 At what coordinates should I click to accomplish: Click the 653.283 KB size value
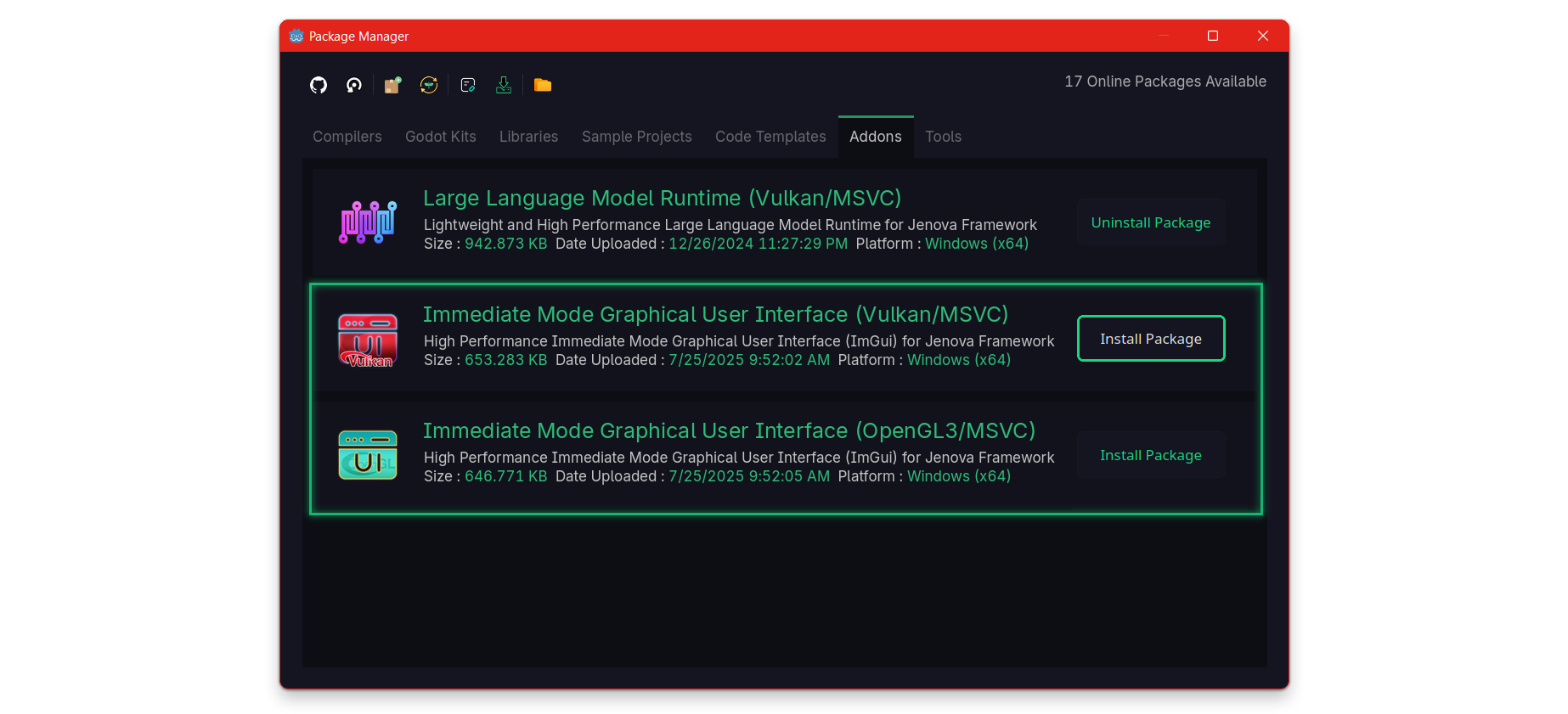506,360
